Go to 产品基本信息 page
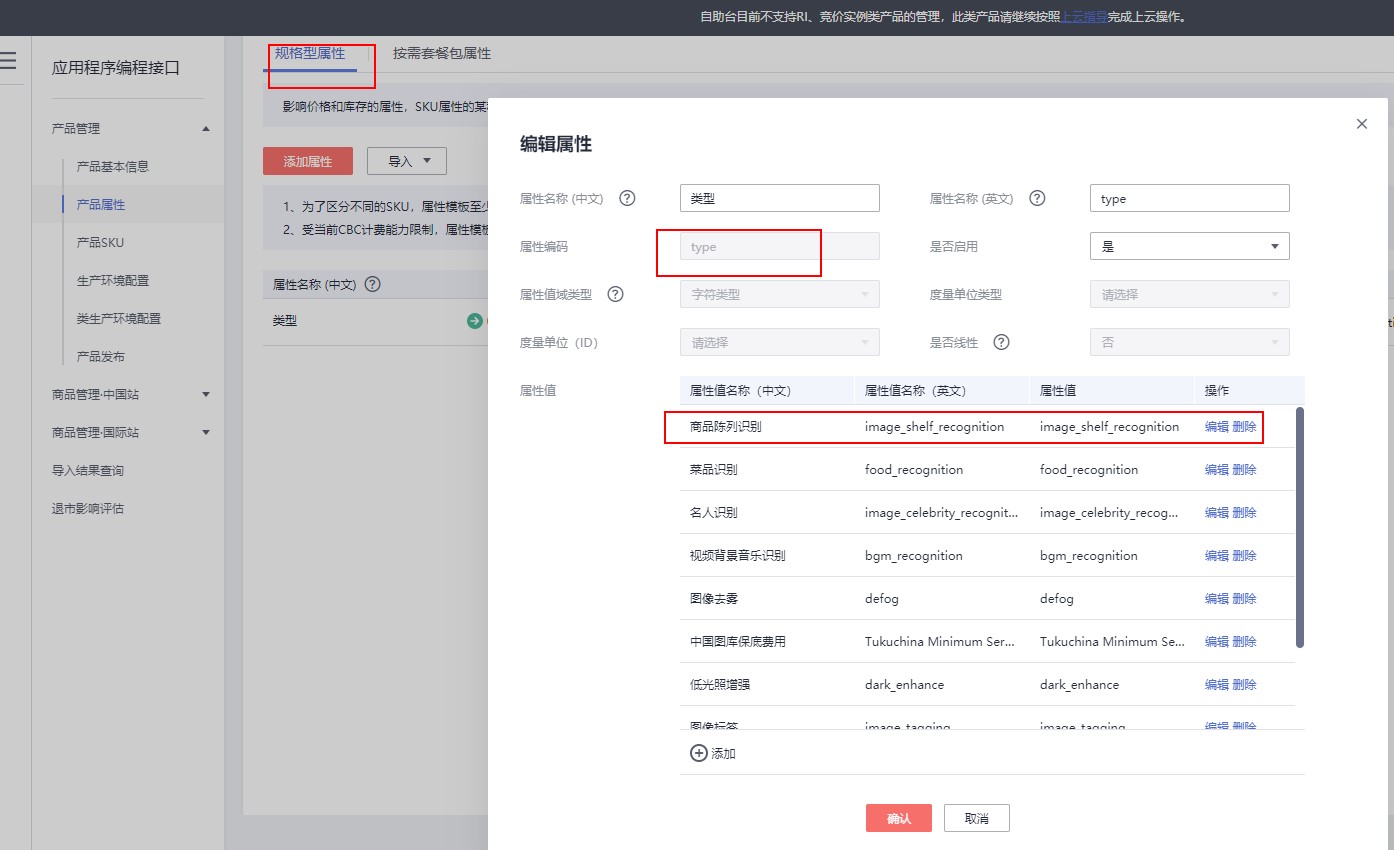 point(113,166)
